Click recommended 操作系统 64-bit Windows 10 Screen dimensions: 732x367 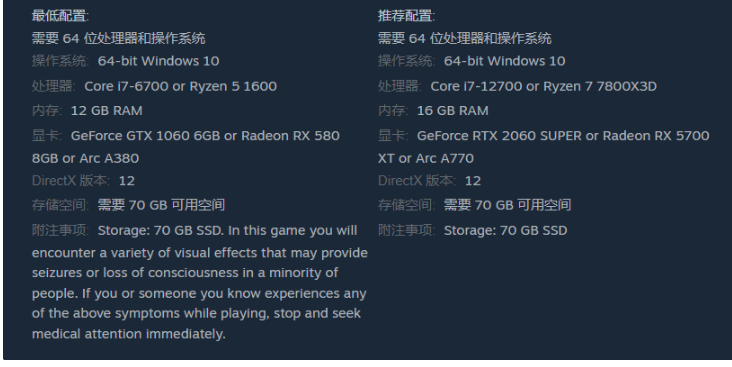(504, 61)
